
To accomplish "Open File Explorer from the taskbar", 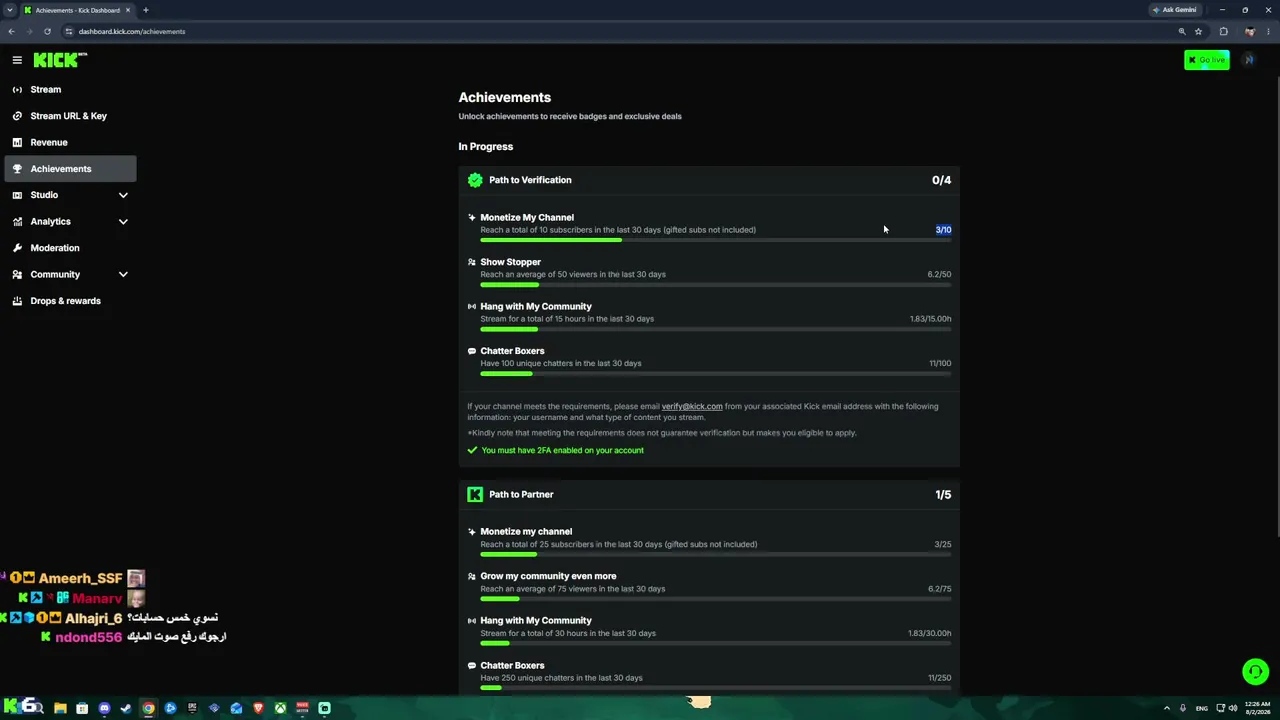I will point(60,708).
